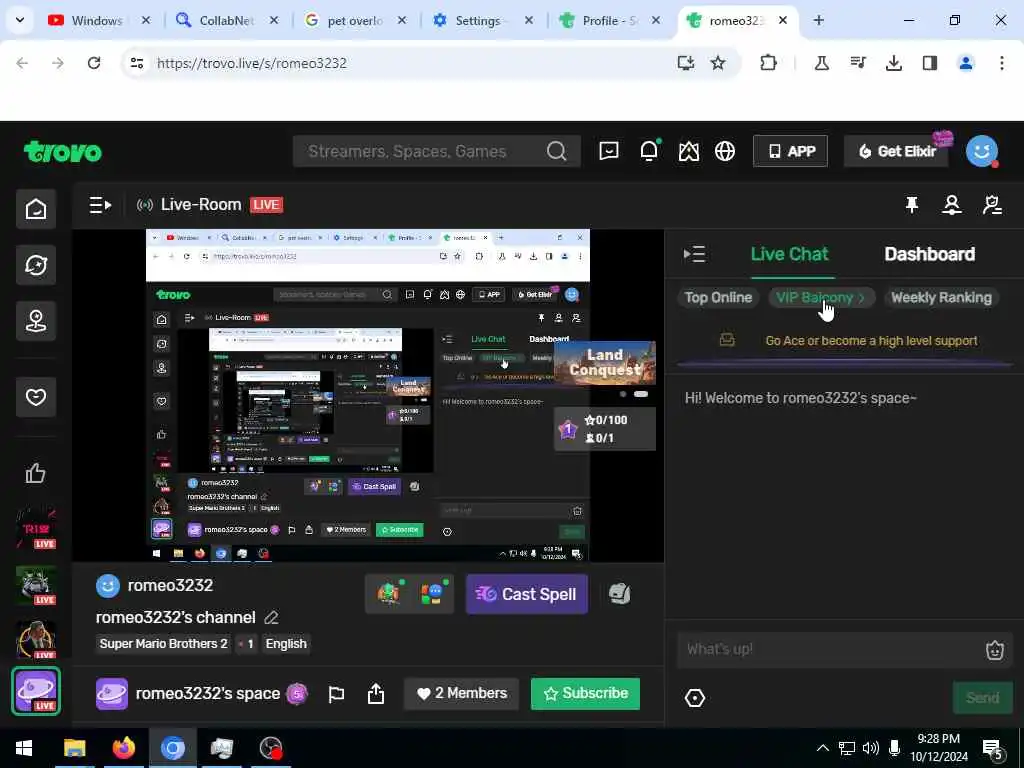Toggle the Live-Room sidebar list icon
The height and width of the screenshot is (768, 1024).
pos(100,205)
